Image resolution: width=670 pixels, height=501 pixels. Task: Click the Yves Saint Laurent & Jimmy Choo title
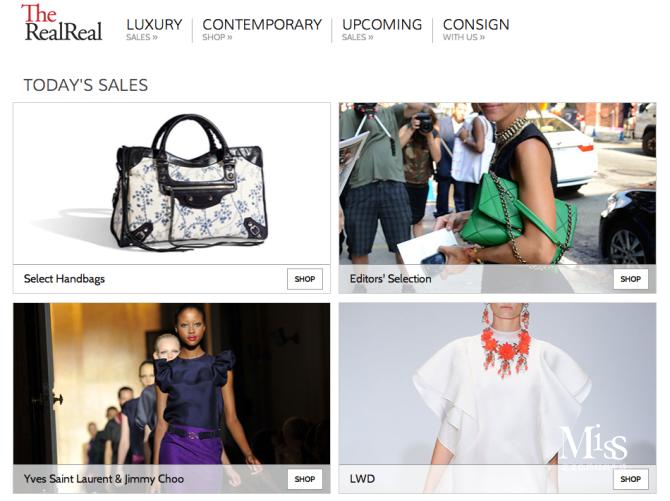coord(104,479)
